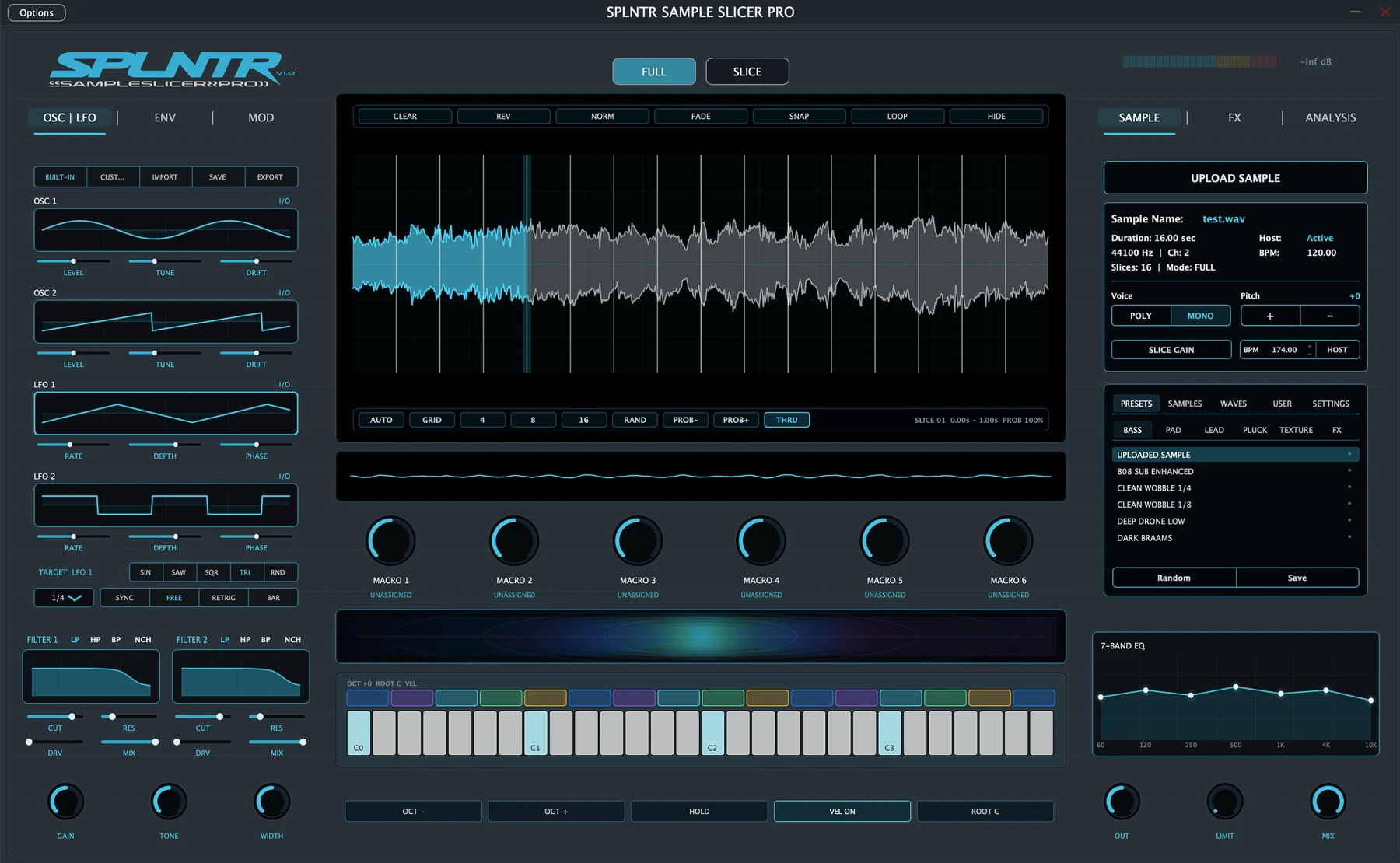Open the 1/4 rate dropdown
This screenshot has height=863, width=1400.
pyautogui.click(x=64, y=598)
